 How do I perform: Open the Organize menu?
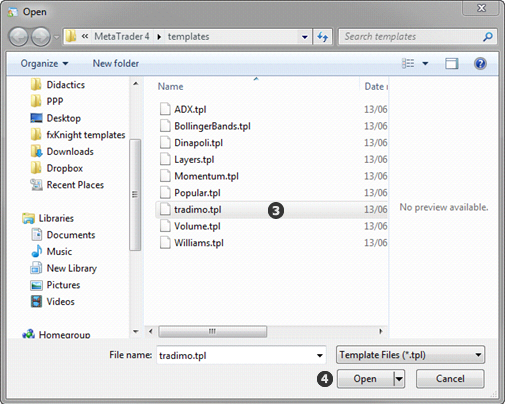pos(44,63)
